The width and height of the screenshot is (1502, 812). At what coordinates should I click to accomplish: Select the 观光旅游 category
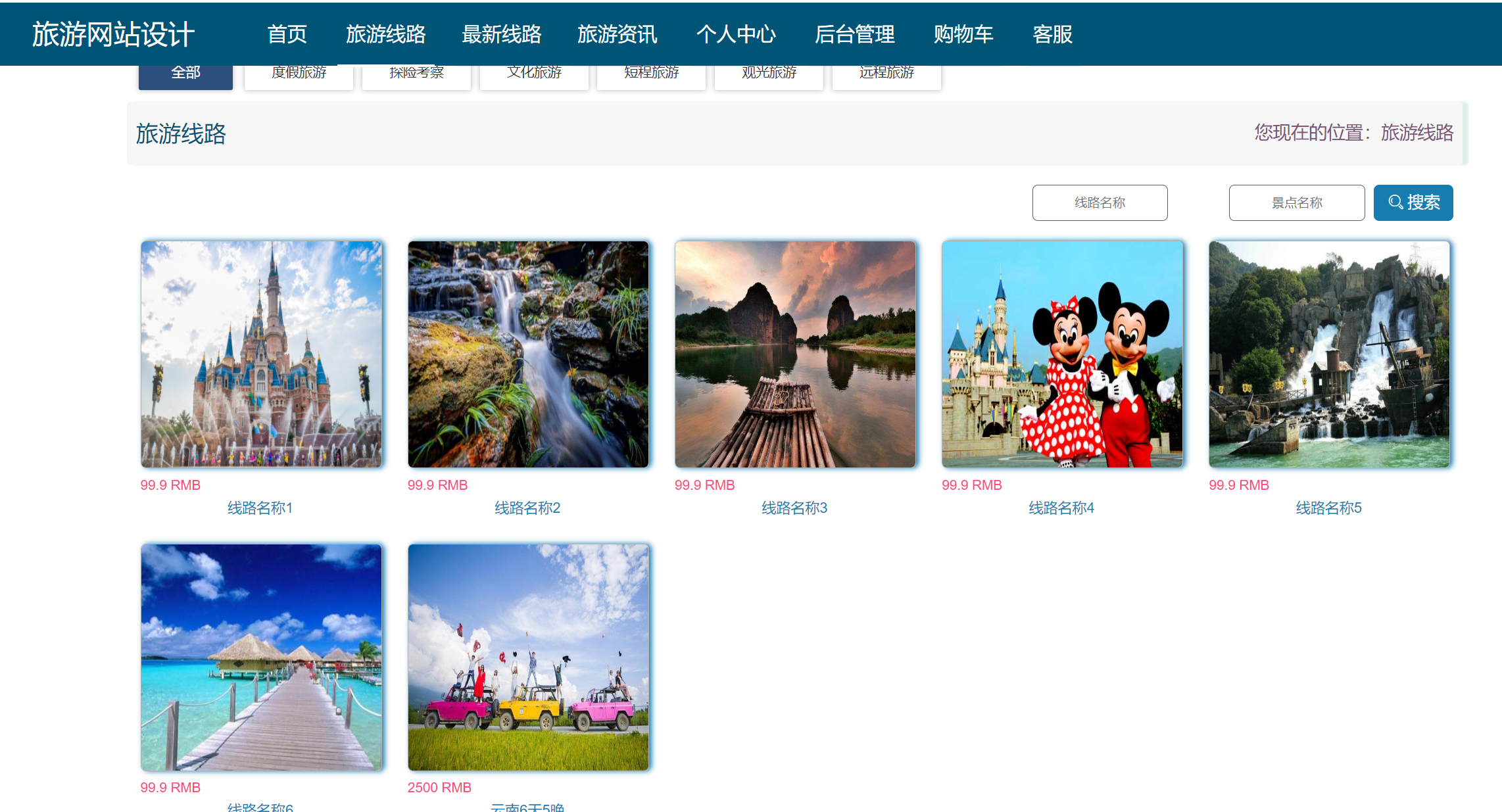pos(769,73)
